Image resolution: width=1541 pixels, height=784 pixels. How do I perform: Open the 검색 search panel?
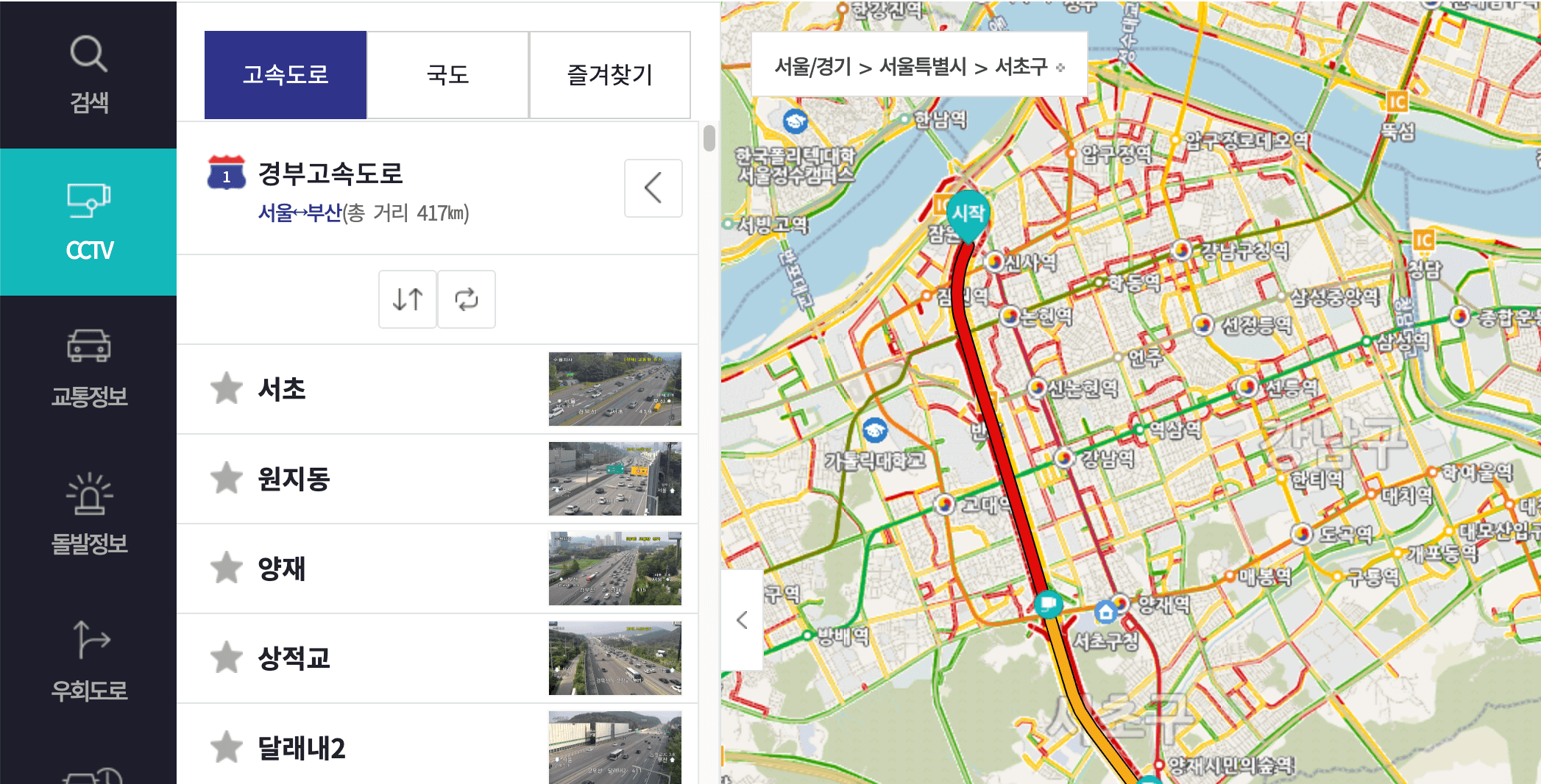coord(88,70)
